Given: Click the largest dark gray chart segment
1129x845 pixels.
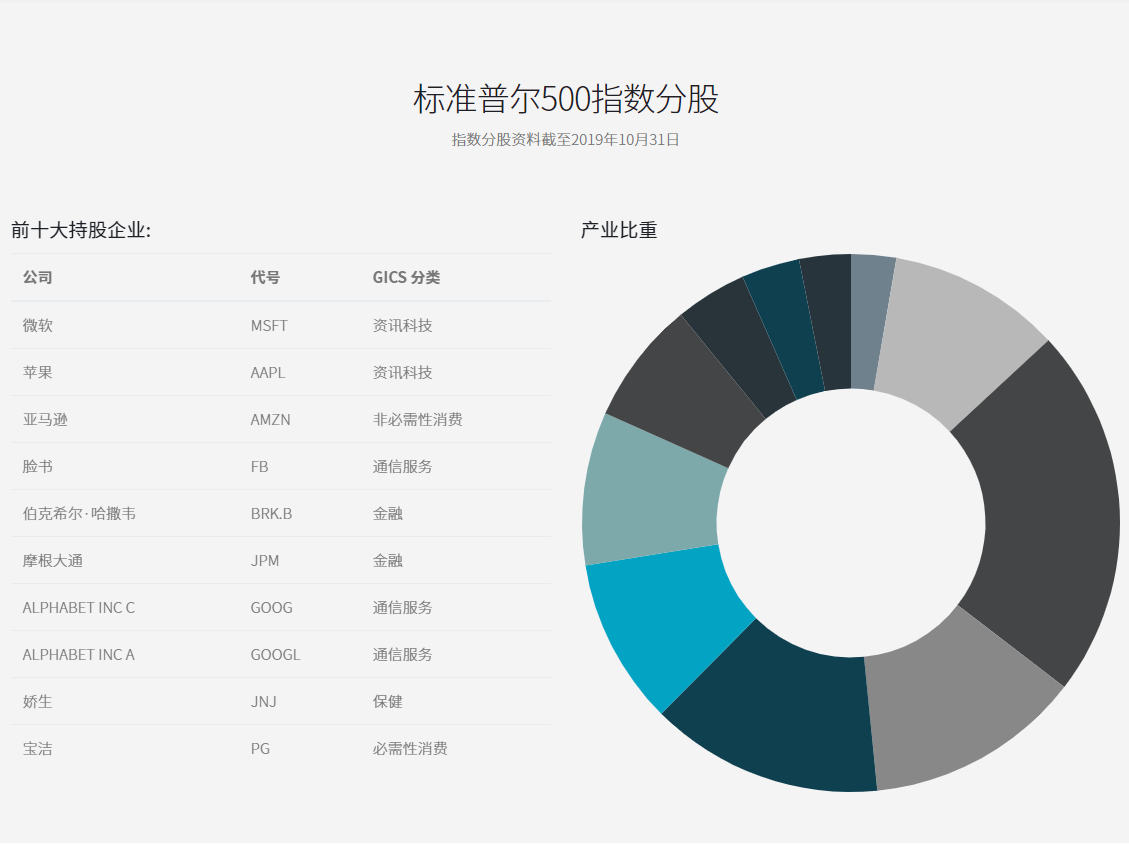Looking at the screenshot, I should tap(1010, 470).
